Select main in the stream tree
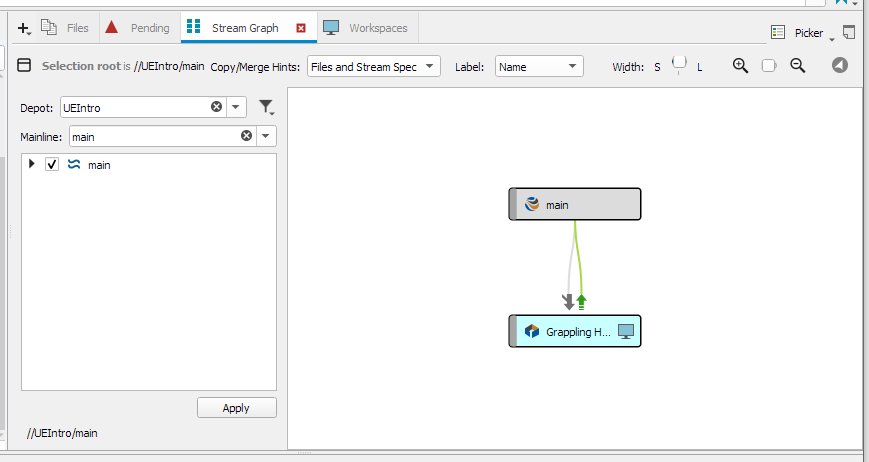869x462 pixels. point(99,165)
